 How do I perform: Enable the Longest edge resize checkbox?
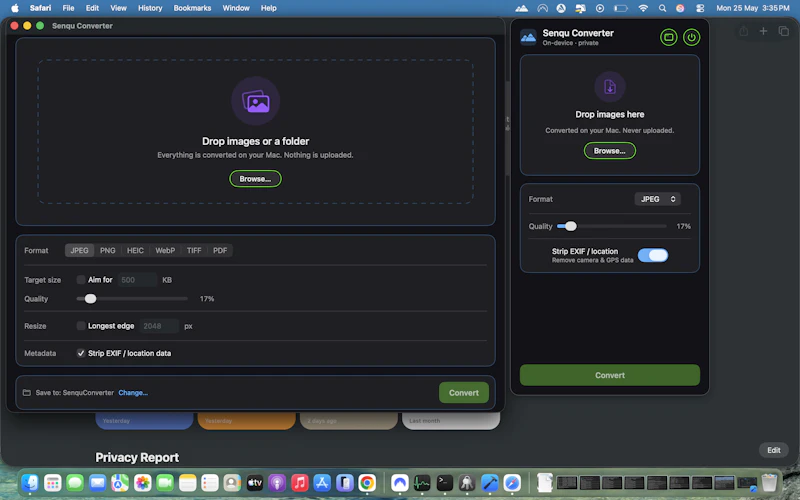(81, 326)
